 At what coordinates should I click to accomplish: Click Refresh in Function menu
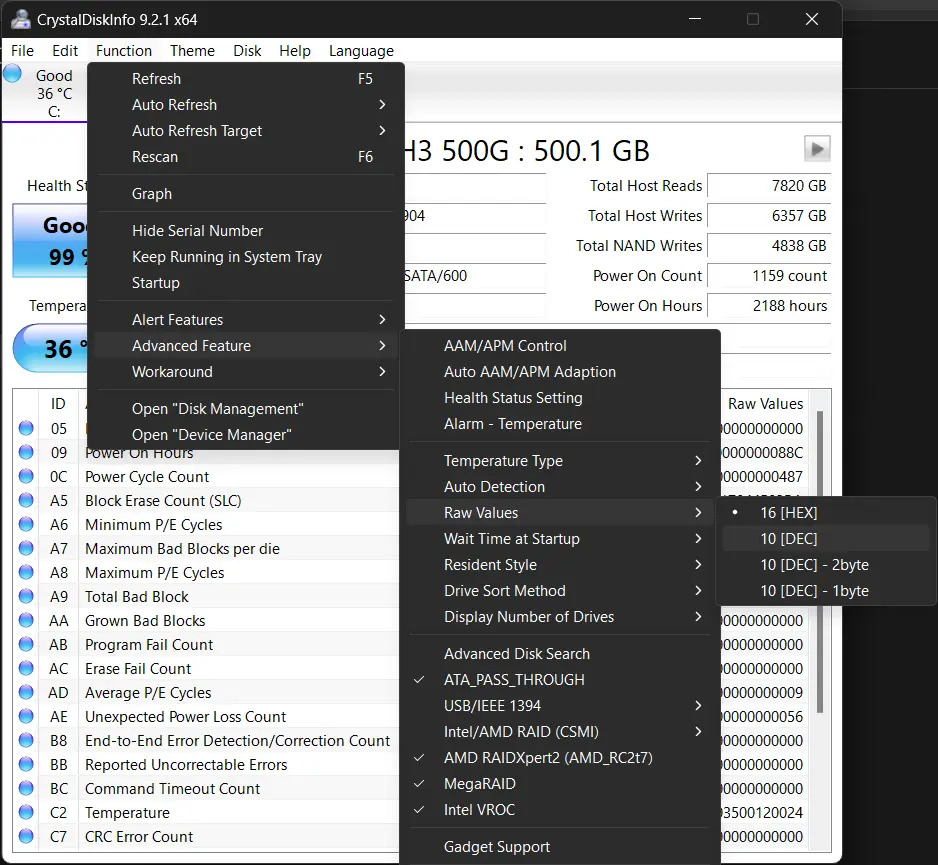point(246,78)
